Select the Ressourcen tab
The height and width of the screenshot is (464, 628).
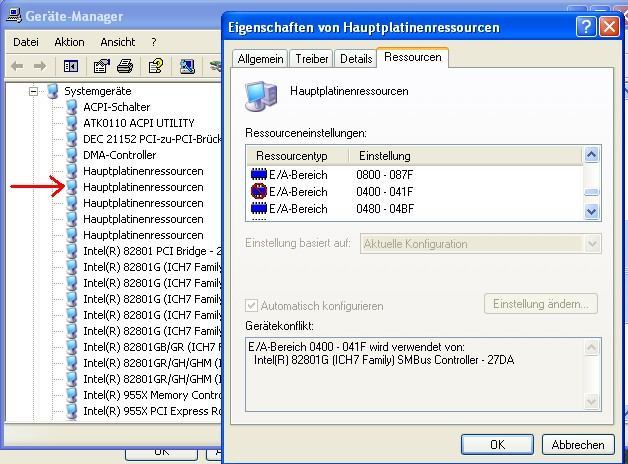(x=413, y=57)
